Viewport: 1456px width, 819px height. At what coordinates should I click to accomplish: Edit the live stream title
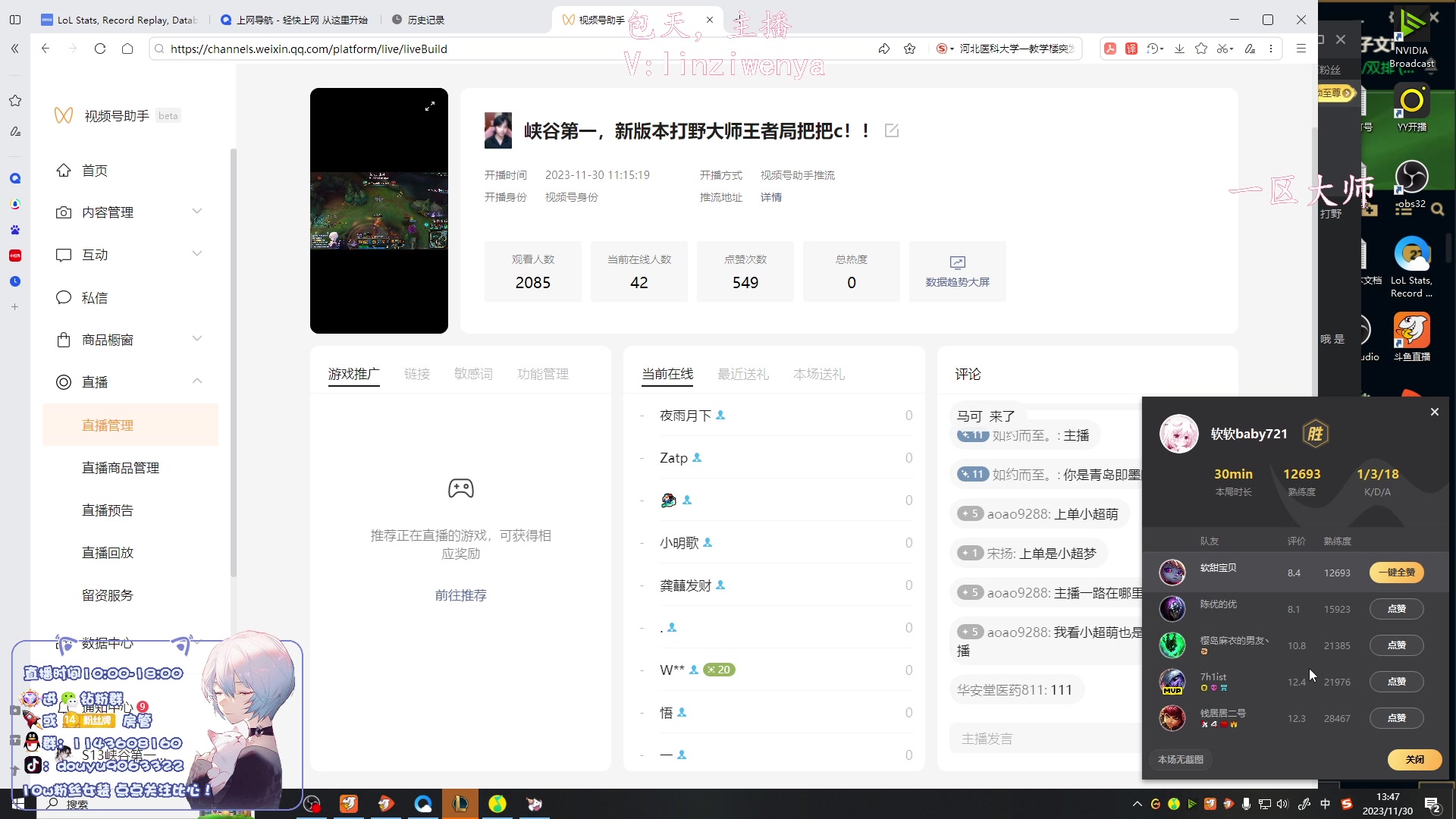[892, 130]
